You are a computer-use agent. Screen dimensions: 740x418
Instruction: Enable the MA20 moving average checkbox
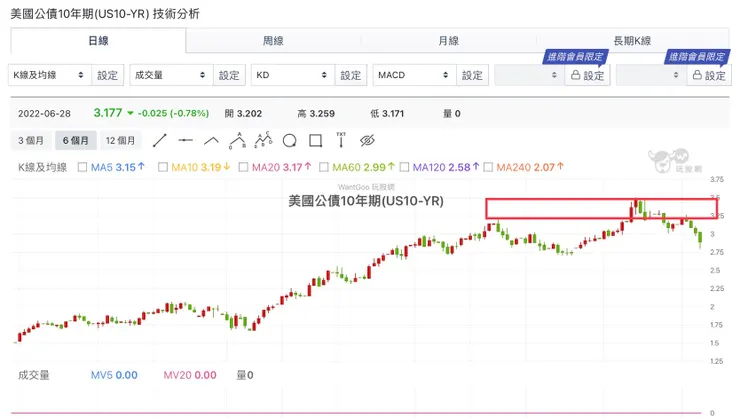point(243,167)
